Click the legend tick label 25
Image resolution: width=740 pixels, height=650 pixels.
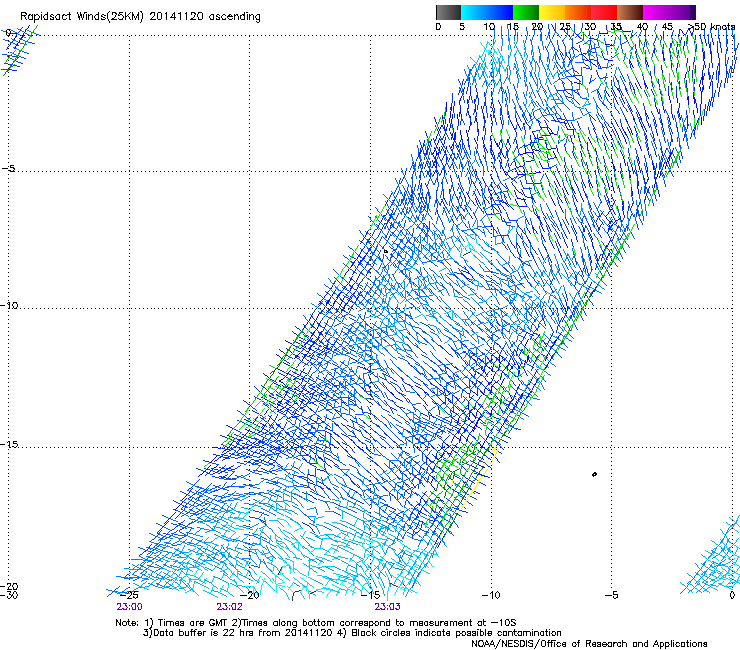tap(565, 27)
